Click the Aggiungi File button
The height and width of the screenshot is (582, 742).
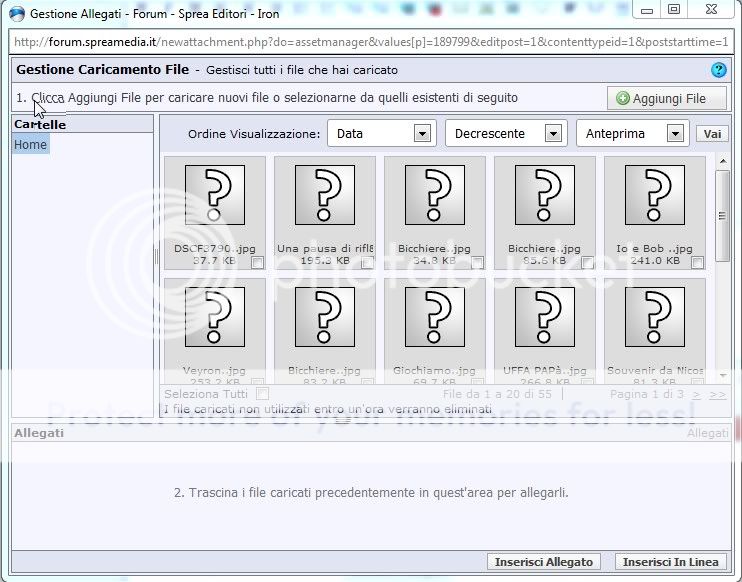(x=661, y=98)
